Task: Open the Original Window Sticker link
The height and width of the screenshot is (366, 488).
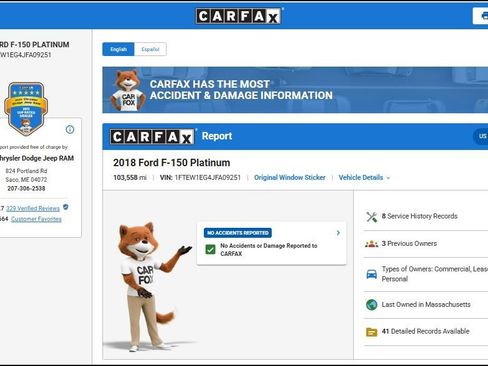Action: (x=290, y=178)
